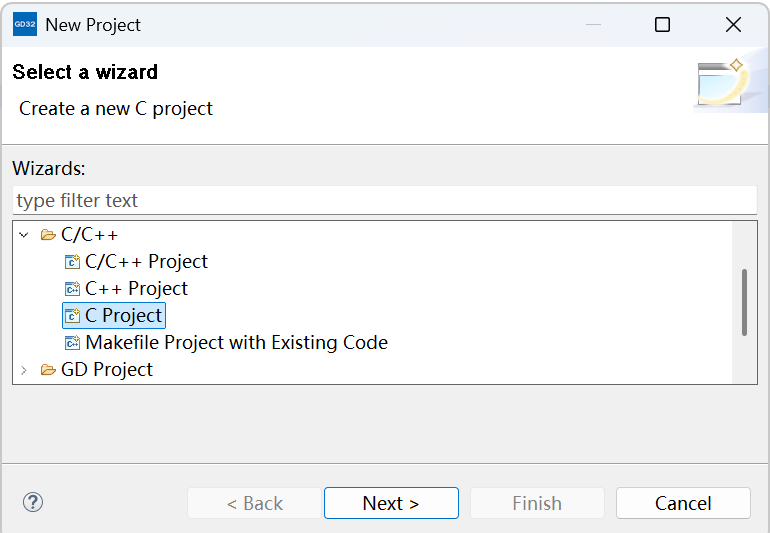
Task: Collapse the C/C++ category
Action: pos(24,235)
